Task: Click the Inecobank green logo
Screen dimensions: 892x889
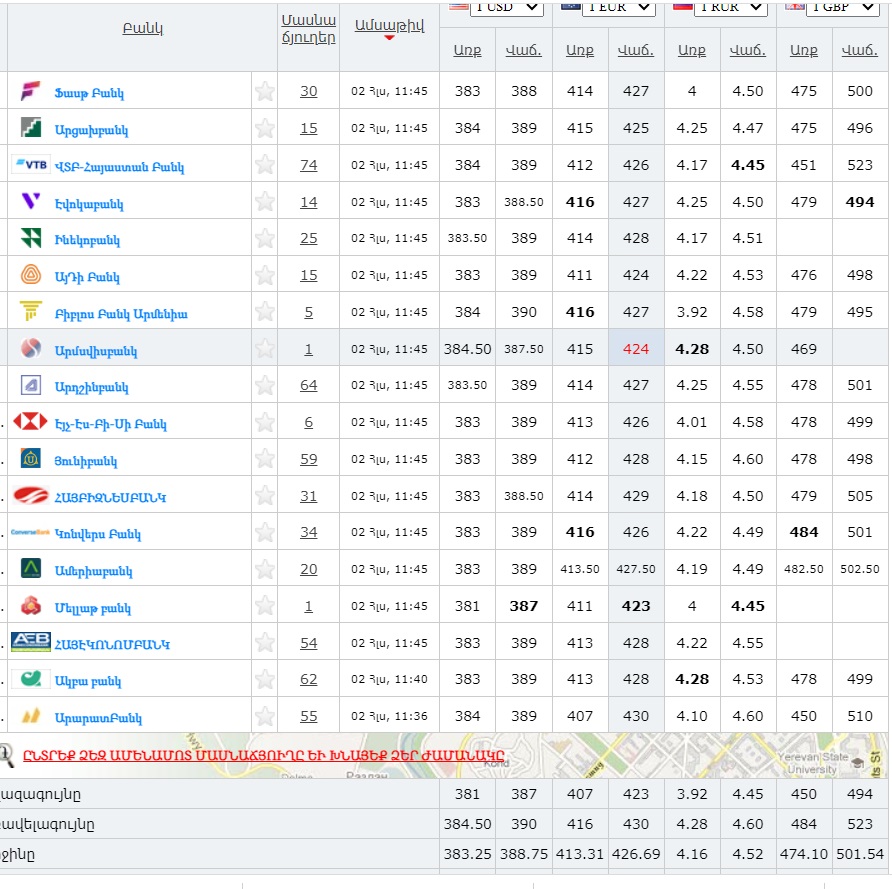Action: point(31,238)
